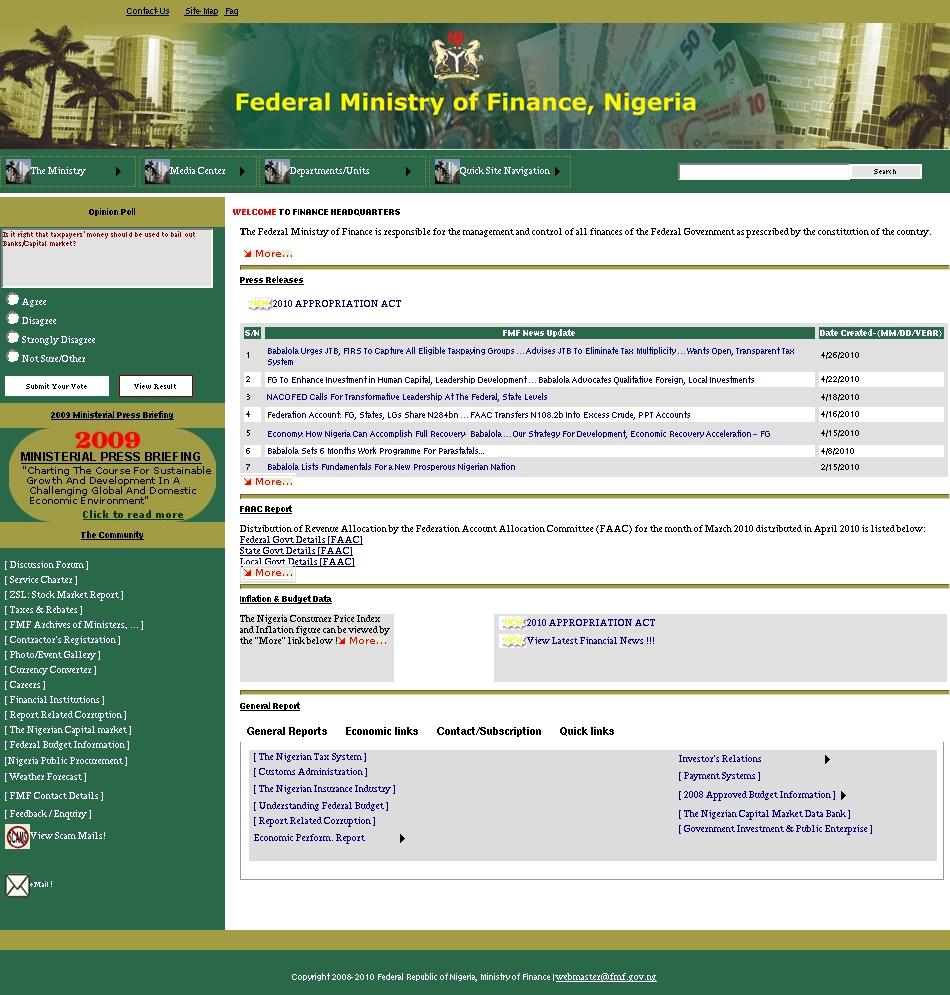Select the Disagree poll option
This screenshot has height=995, width=950.
[13, 319]
